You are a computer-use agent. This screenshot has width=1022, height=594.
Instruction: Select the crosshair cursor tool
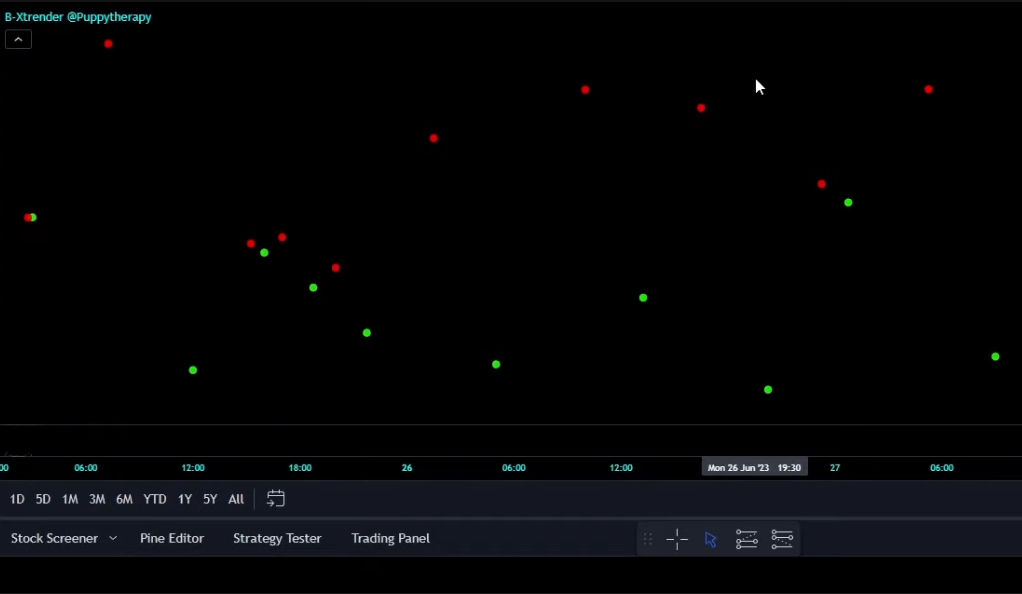pyautogui.click(x=677, y=539)
